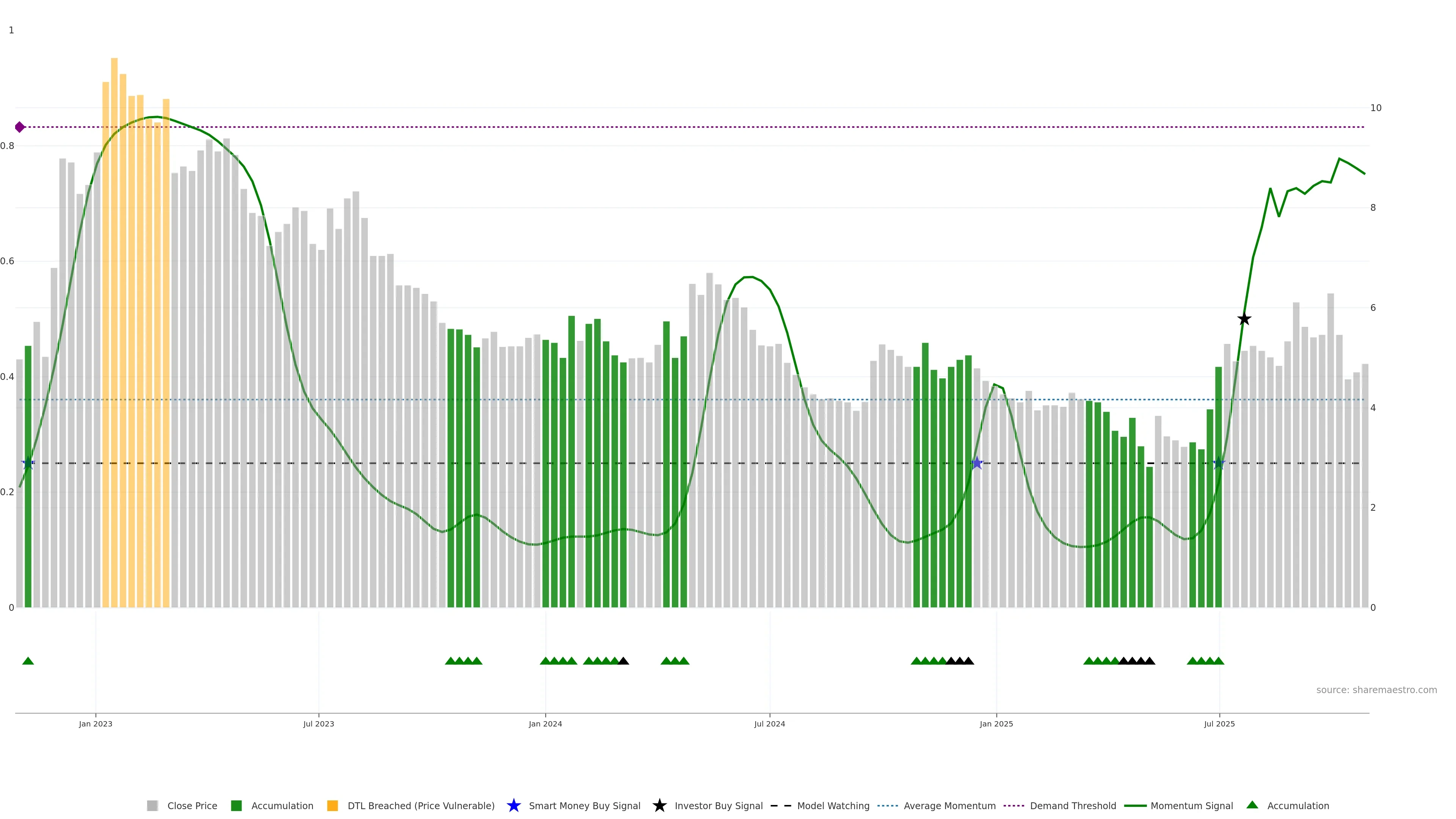Image resolution: width=1456 pixels, height=819 pixels.
Task: Click the Jan 2024 x-axis label
Action: point(545,723)
